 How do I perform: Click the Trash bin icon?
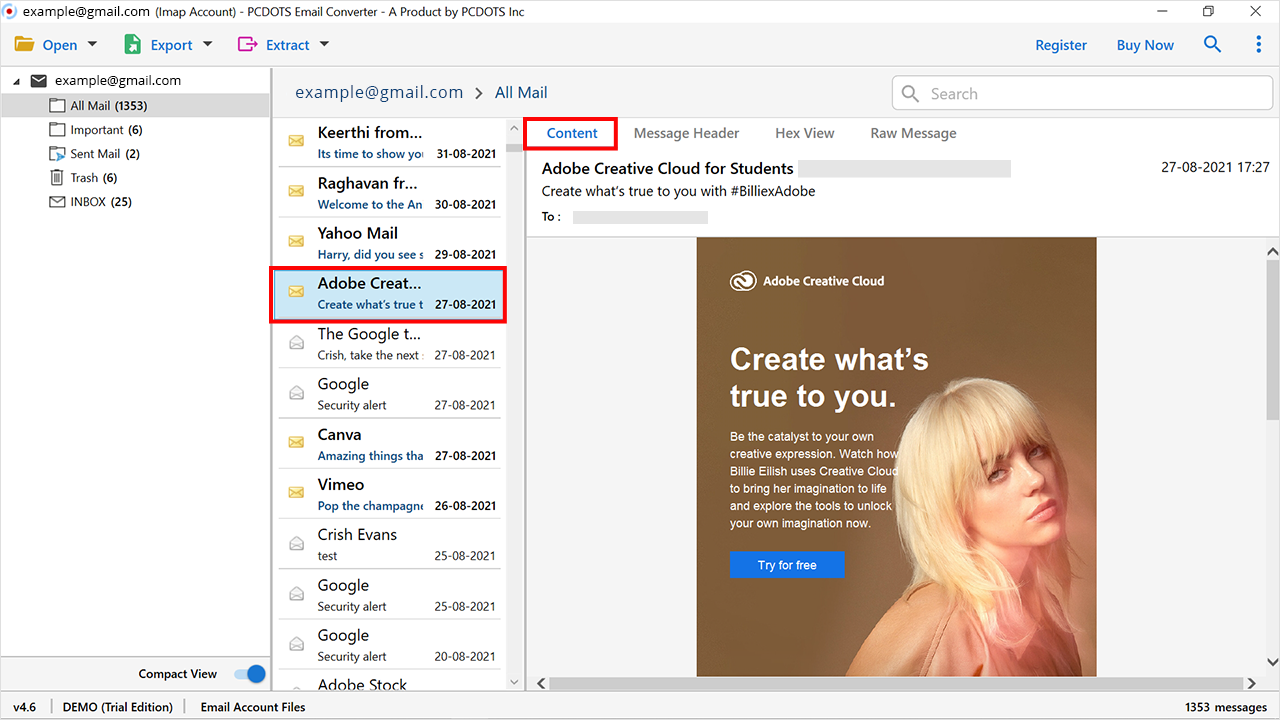pos(57,178)
